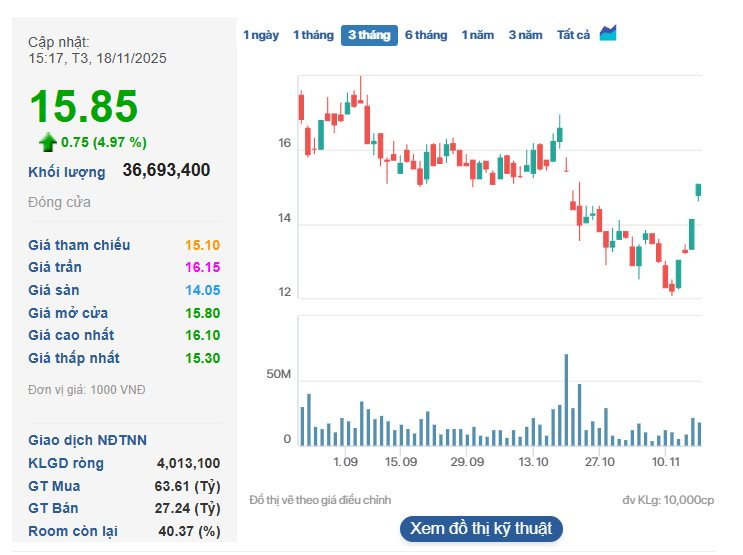Image resolution: width=743 pixels, height=555 pixels.
Task: Click the Giá tham chiếu value 15.10
Action: coord(203,245)
